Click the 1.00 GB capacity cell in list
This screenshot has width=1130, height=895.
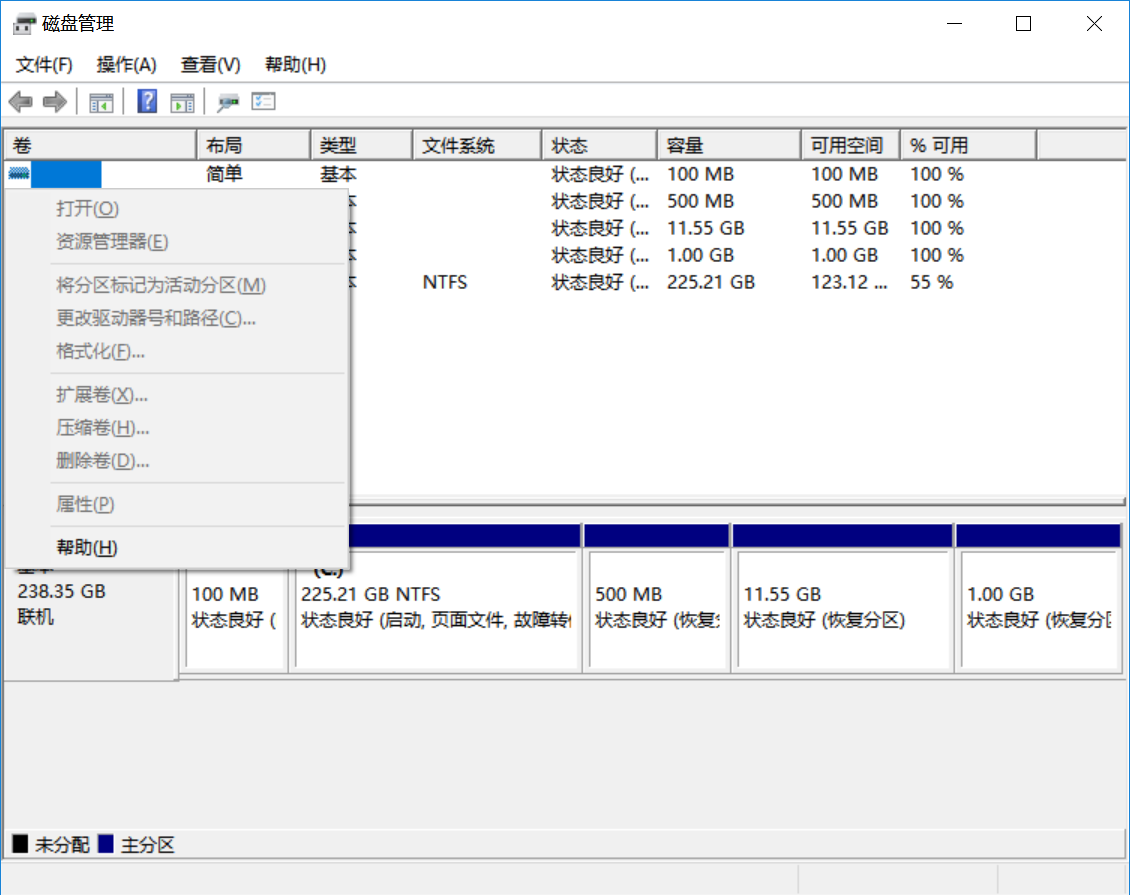click(700, 255)
